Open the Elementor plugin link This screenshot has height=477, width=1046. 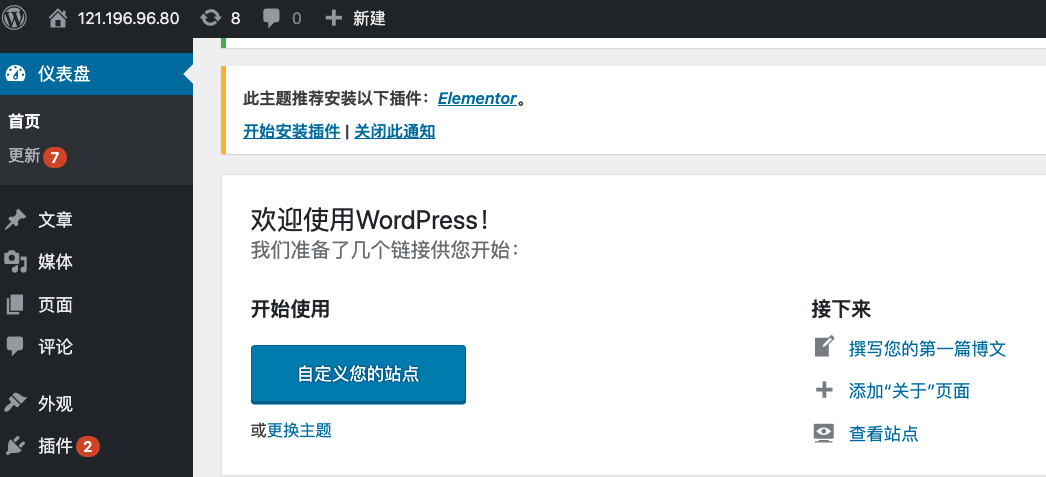tap(477, 99)
